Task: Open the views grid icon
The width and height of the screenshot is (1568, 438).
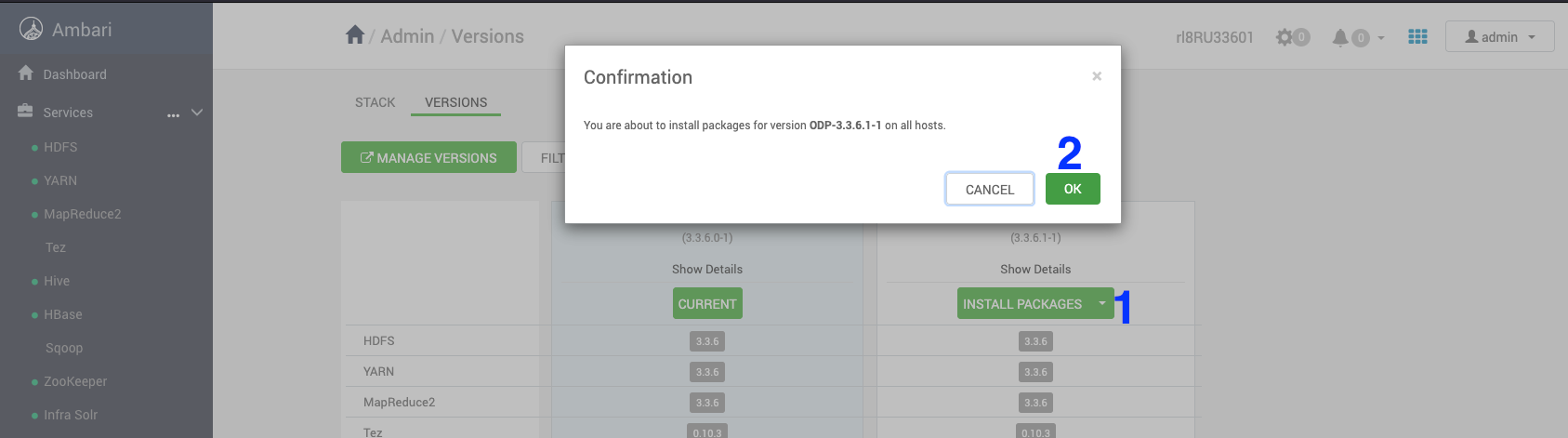Action: point(1417,37)
